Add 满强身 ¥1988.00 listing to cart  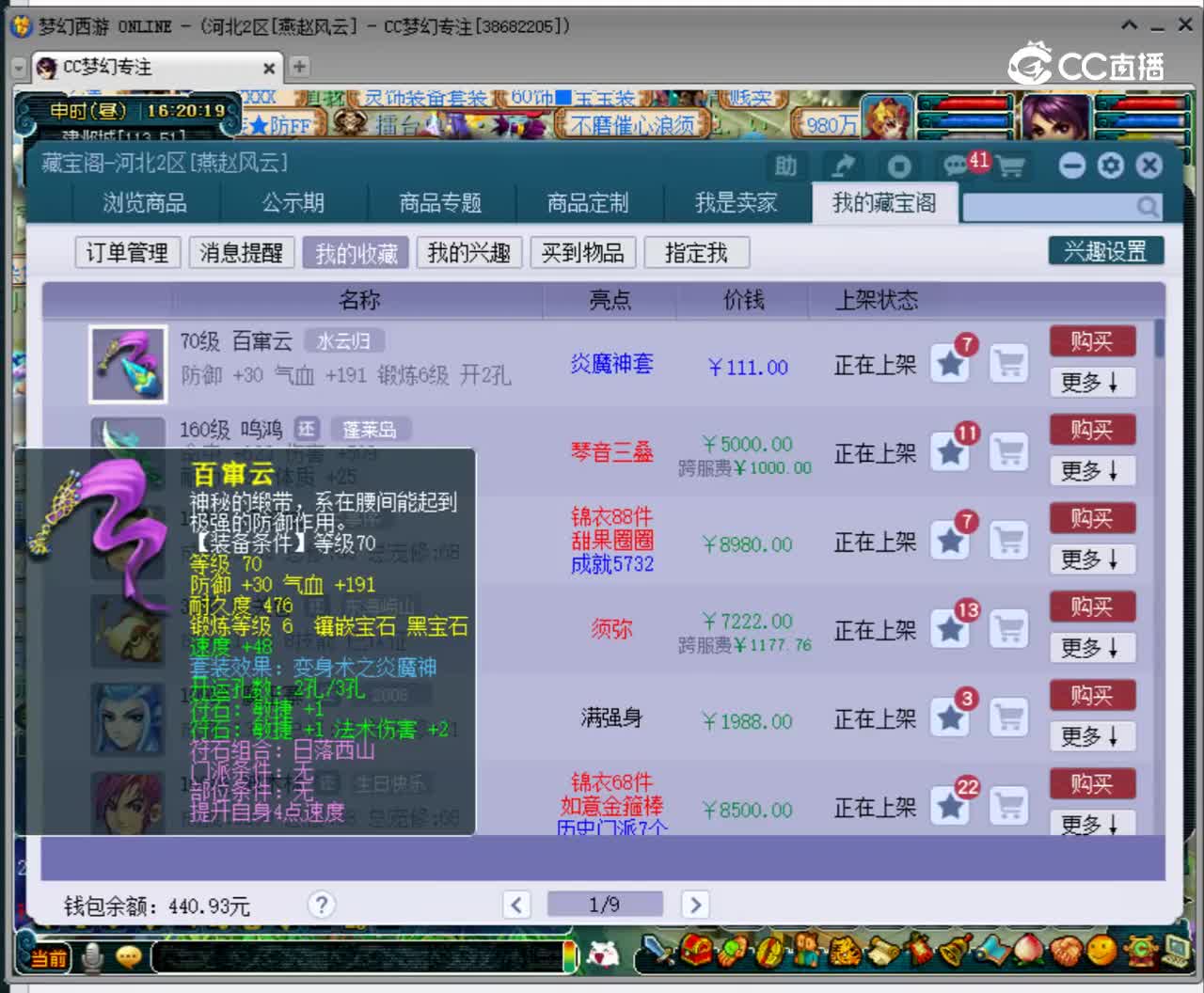click(x=1008, y=717)
